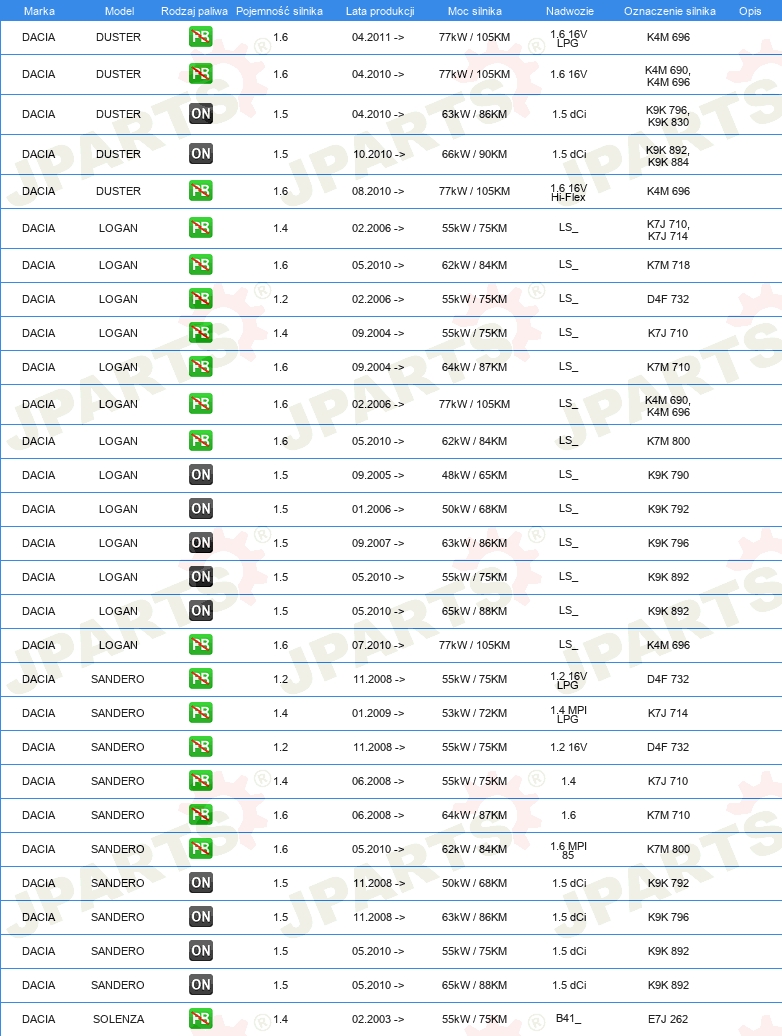The height and width of the screenshot is (1036, 782).
Task: Select the K7M 718 engine code
Action: 668,265
